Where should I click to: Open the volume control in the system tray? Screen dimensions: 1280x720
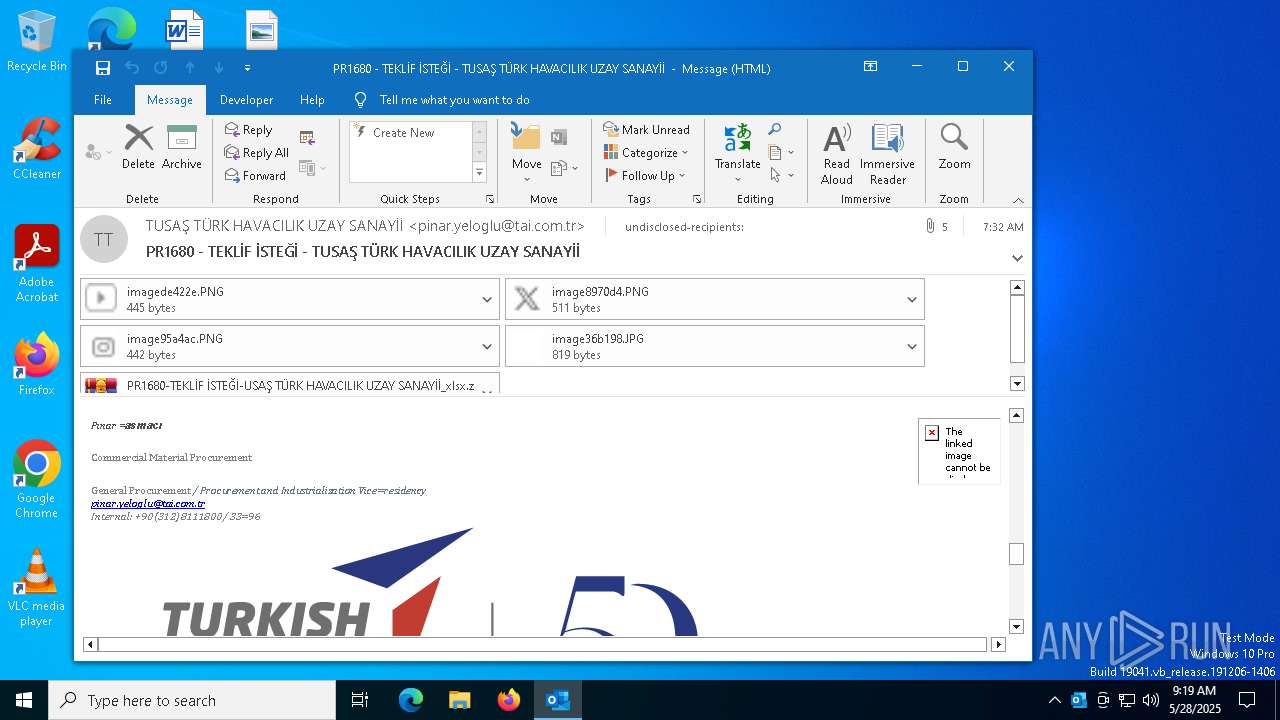[x=1151, y=700]
